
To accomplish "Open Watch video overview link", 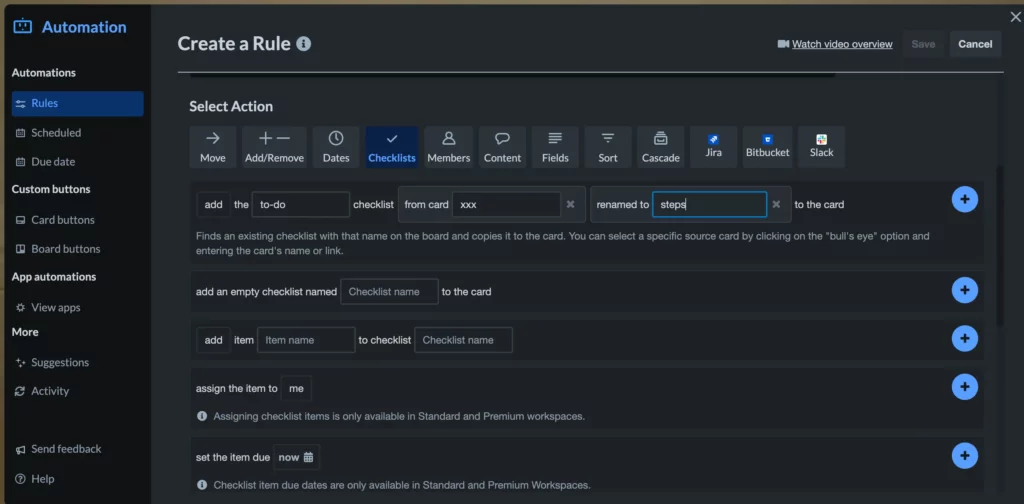I will tap(842, 44).
